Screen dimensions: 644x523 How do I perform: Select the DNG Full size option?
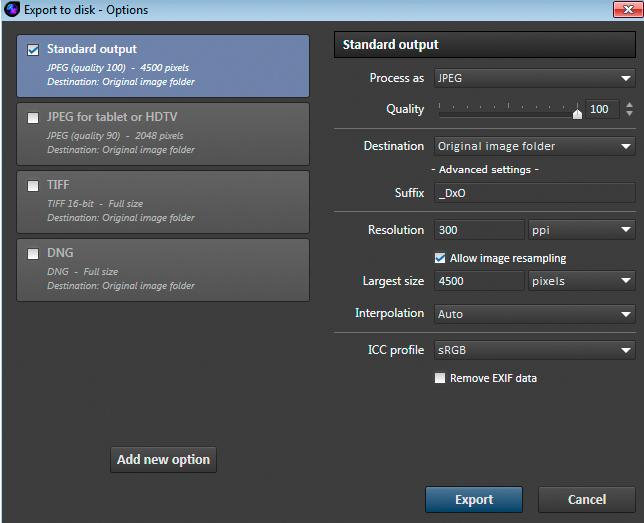tap(163, 270)
